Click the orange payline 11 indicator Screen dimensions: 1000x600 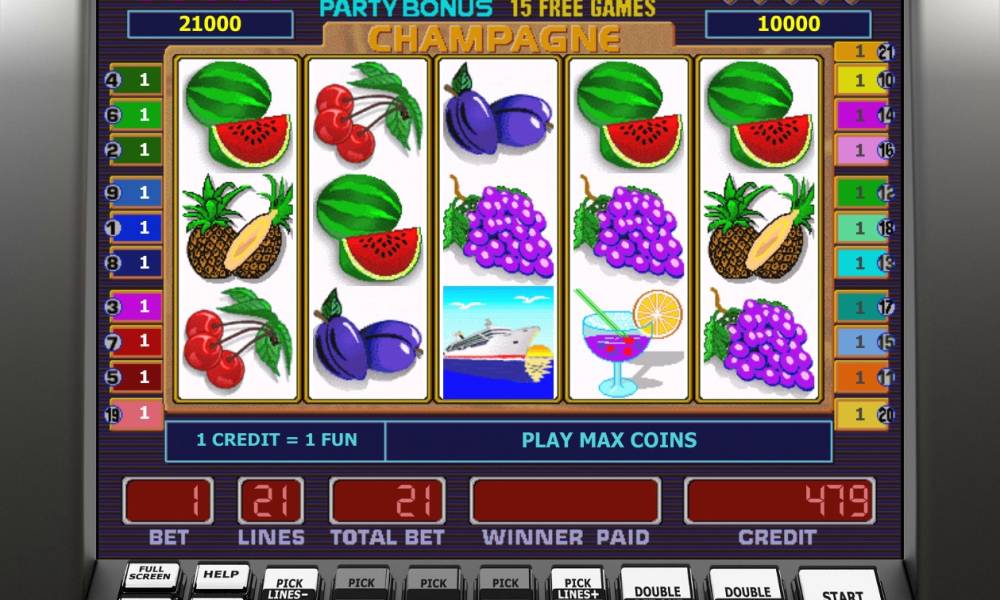click(x=864, y=377)
